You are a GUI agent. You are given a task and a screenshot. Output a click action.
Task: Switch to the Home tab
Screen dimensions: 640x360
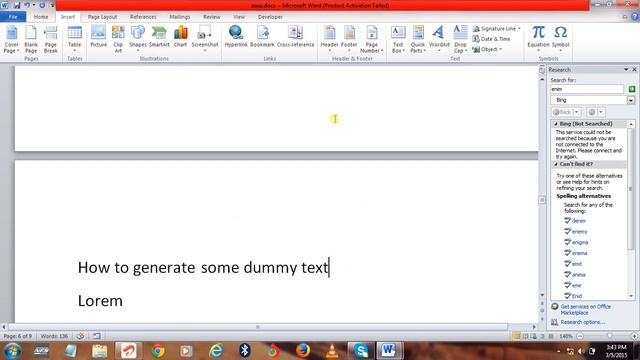pos(41,17)
